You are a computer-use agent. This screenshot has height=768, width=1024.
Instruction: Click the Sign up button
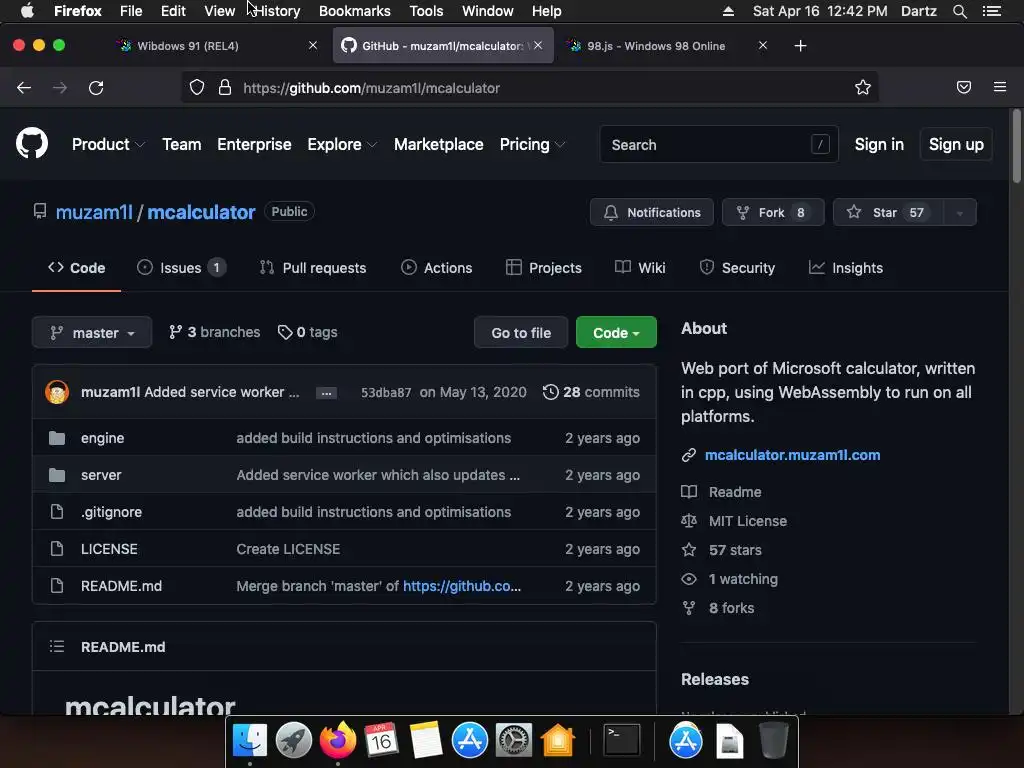tap(956, 144)
